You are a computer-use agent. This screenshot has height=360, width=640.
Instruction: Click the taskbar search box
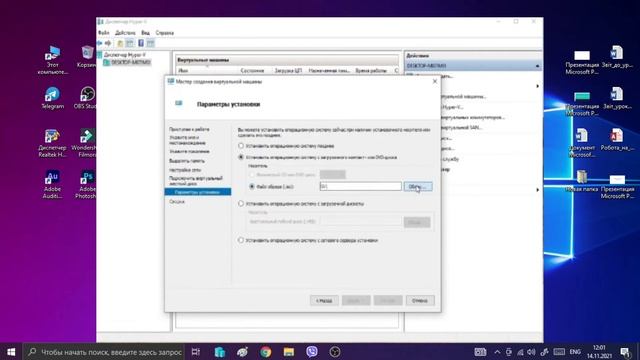click(x=104, y=351)
